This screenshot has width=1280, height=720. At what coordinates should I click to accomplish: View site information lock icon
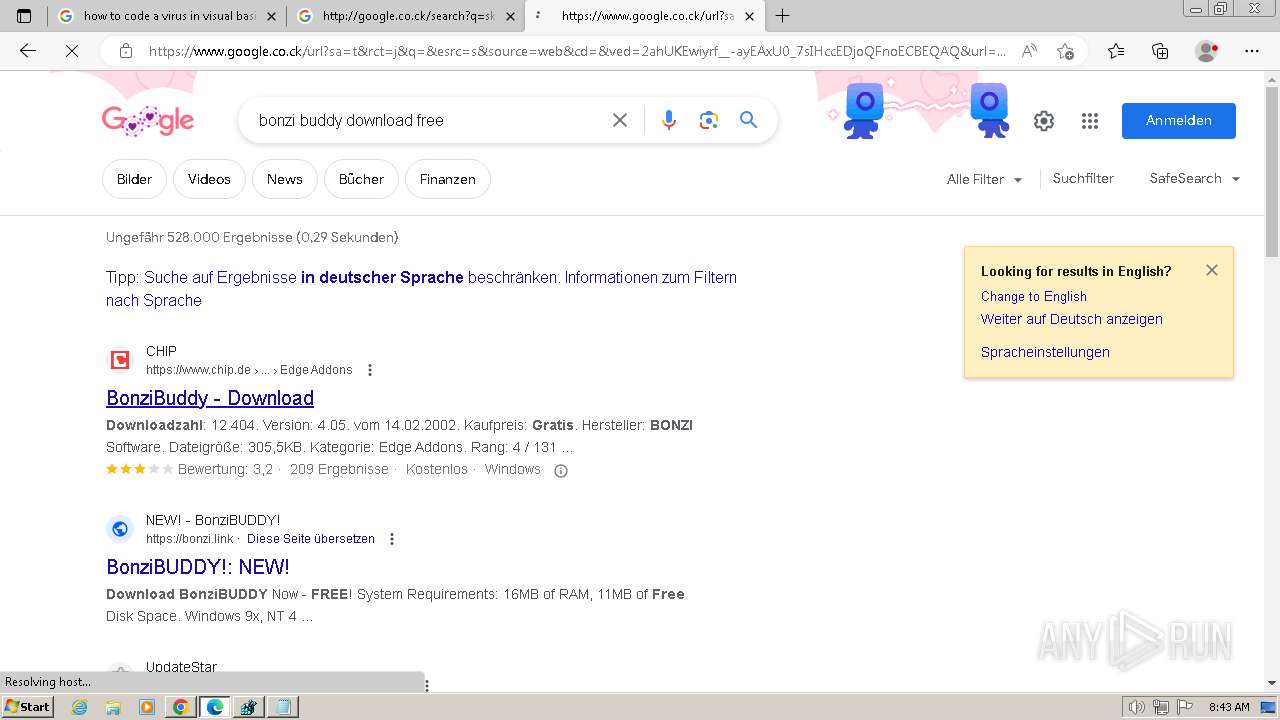tap(125, 51)
